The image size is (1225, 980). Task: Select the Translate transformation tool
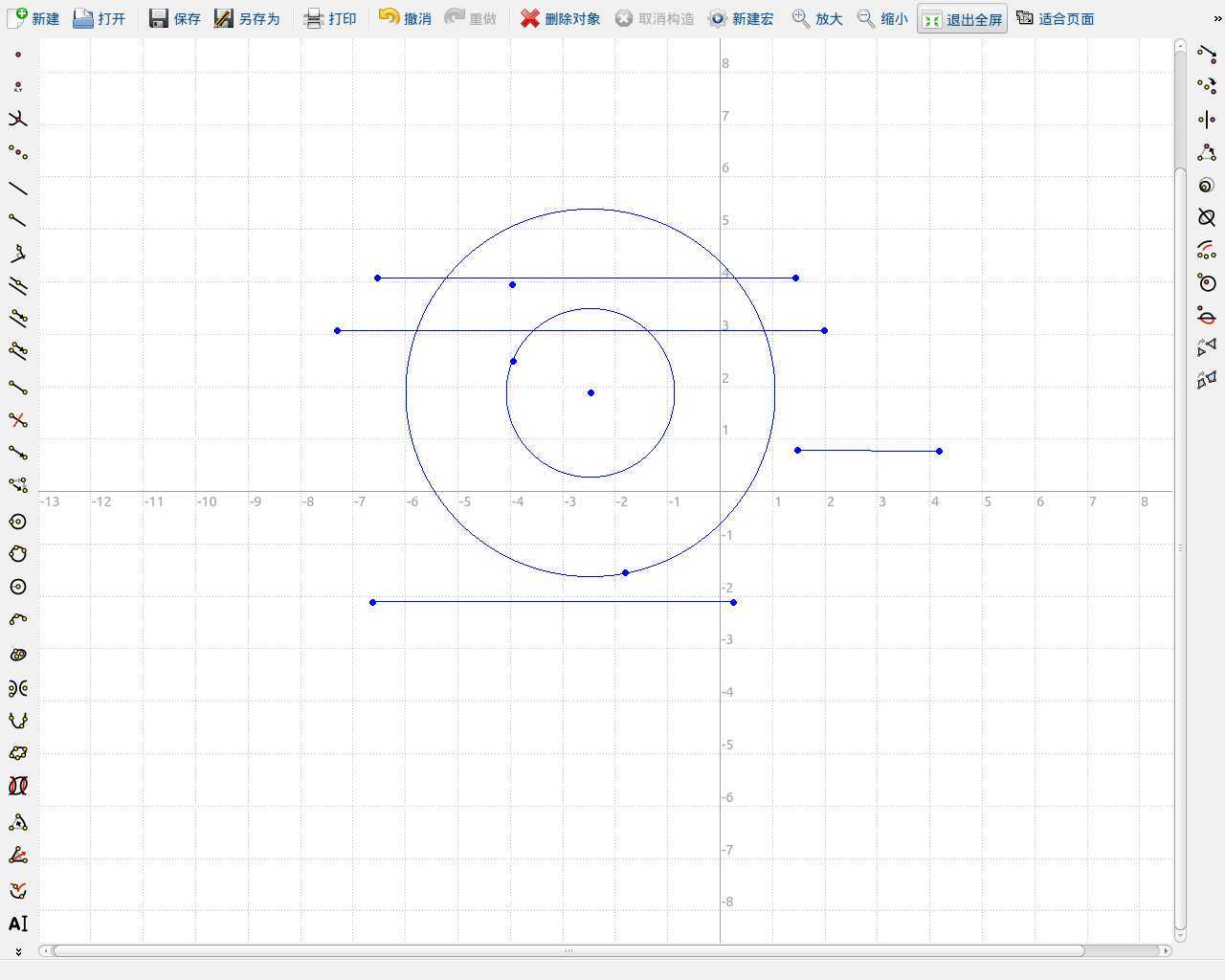click(1206, 55)
